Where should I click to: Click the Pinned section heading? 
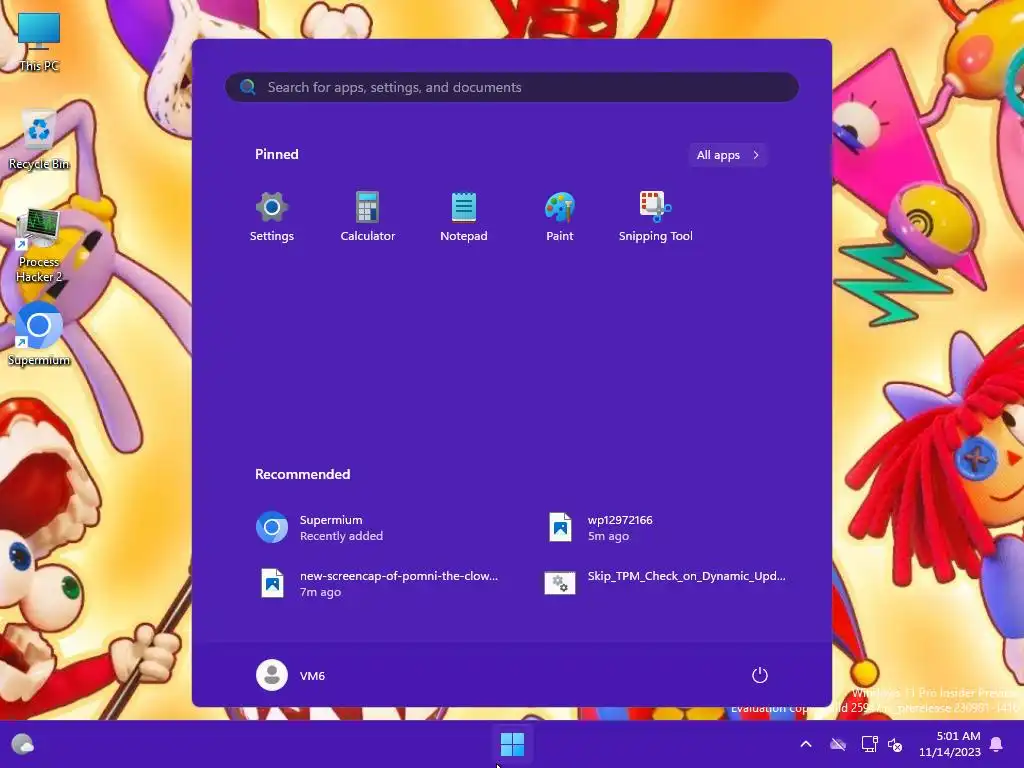(277, 154)
